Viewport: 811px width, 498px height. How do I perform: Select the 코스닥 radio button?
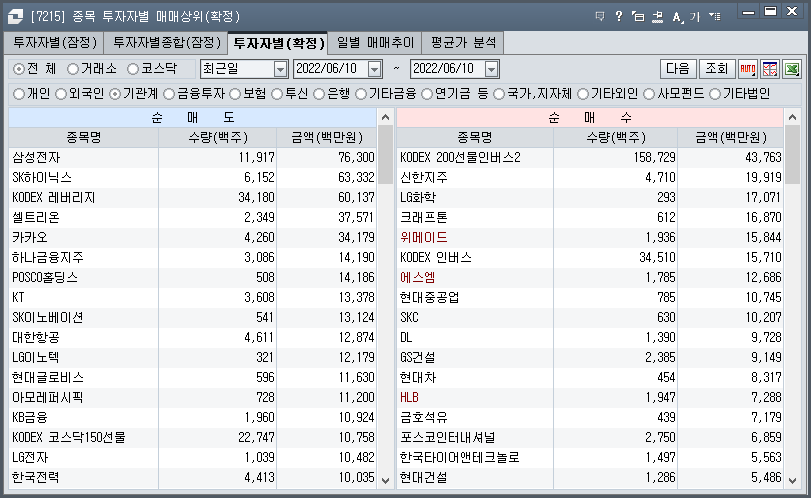tap(133, 69)
